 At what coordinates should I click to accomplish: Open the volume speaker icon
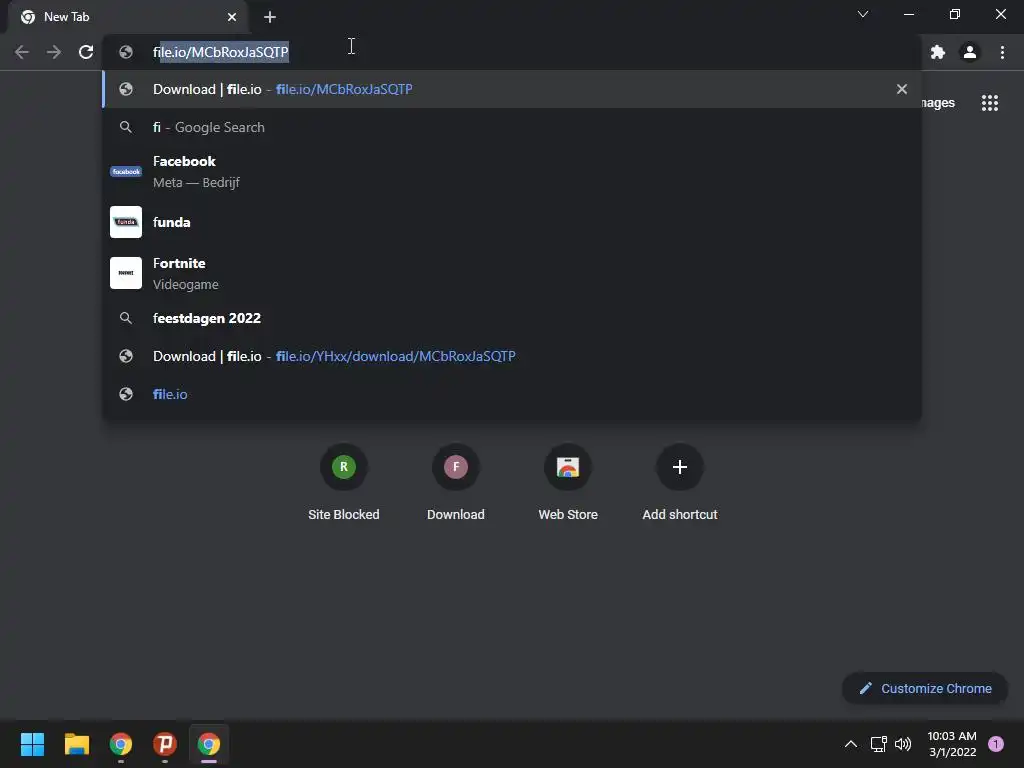pyautogui.click(x=903, y=744)
